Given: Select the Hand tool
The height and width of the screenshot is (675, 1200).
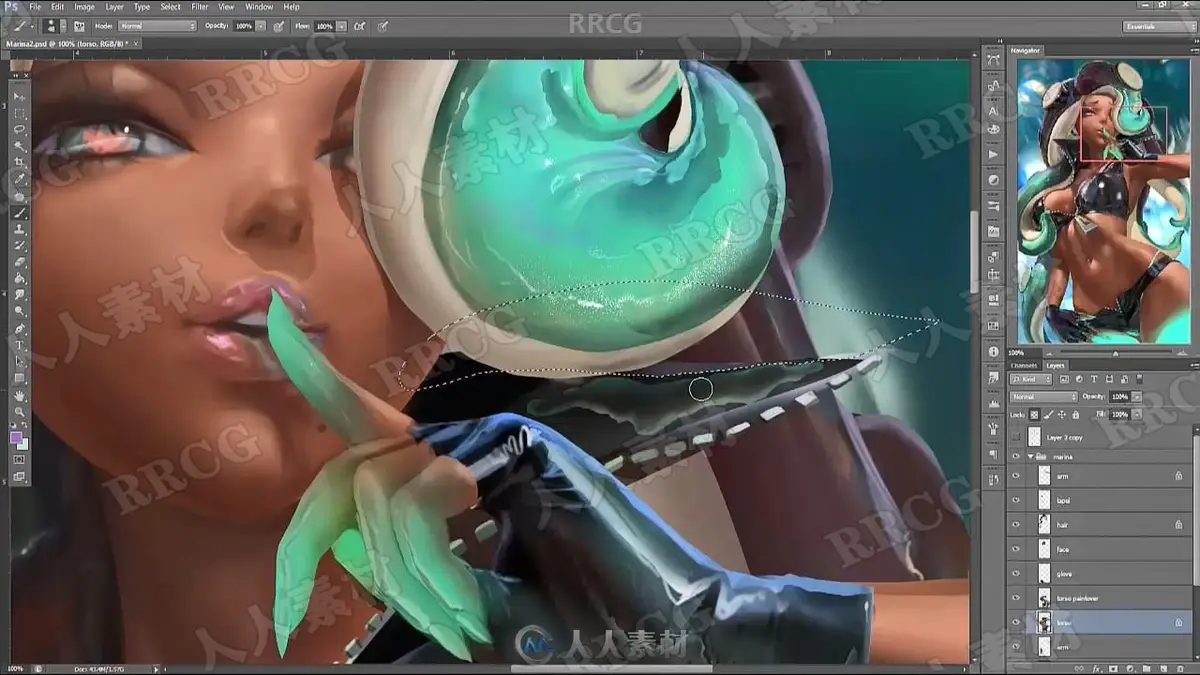Looking at the screenshot, I should coord(19,396).
